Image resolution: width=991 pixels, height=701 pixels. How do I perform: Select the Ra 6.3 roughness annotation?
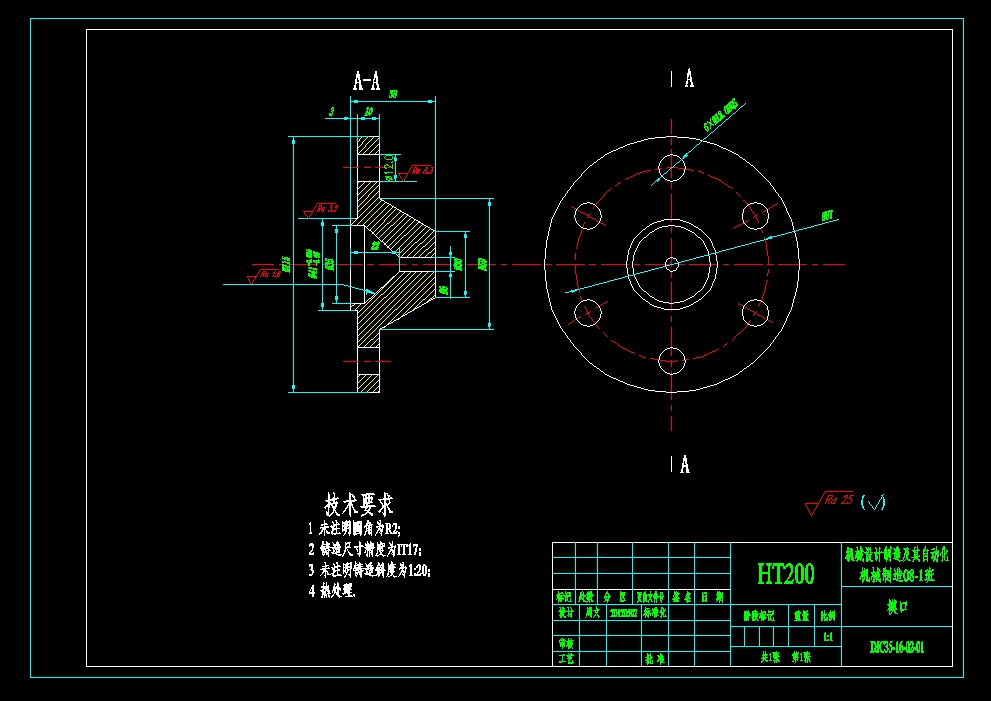[417, 172]
